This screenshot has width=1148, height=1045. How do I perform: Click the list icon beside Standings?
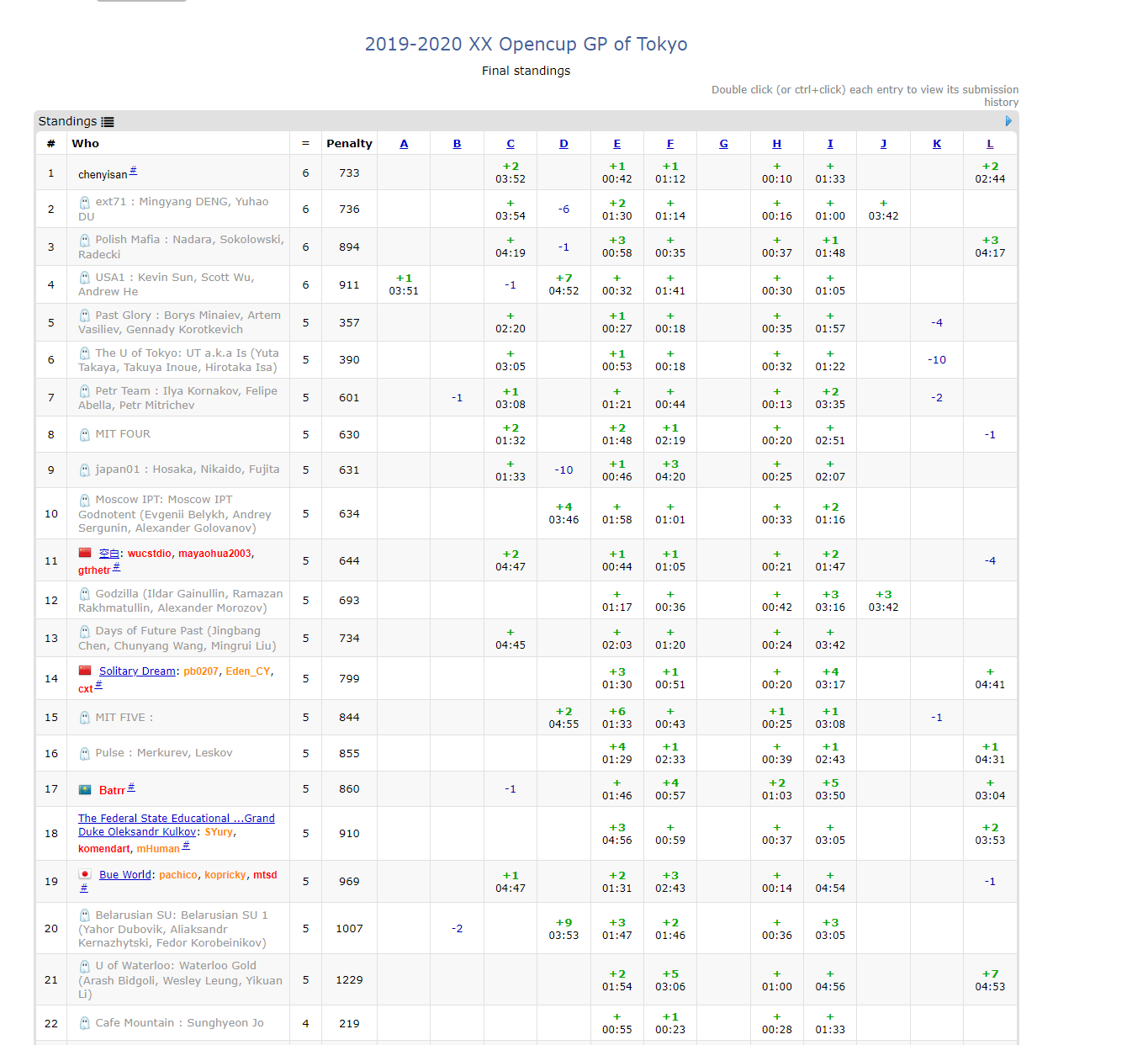tap(108, 122)
